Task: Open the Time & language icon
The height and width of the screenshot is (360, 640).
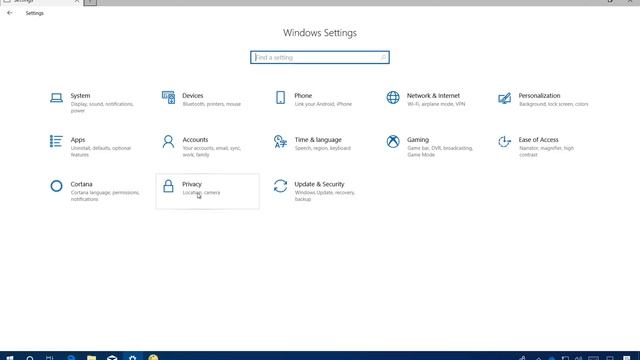Action: [x=280, y=141]
